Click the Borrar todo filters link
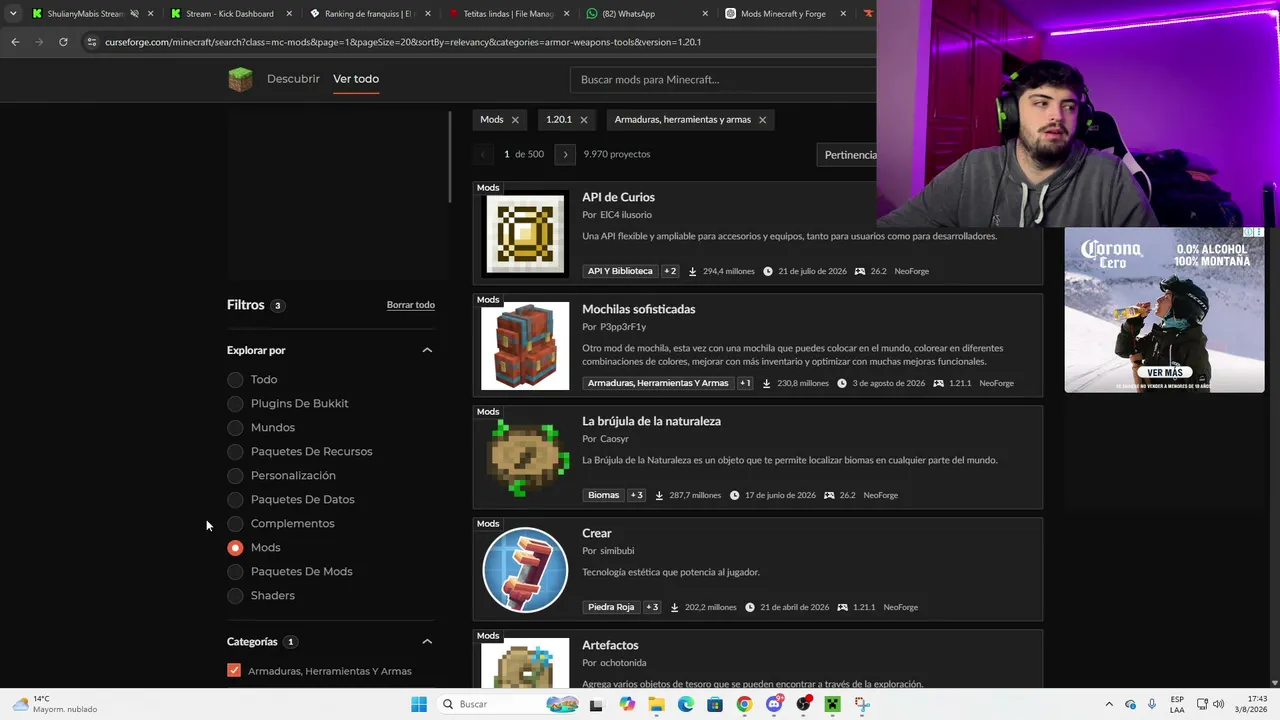 (x=411, y=305)
